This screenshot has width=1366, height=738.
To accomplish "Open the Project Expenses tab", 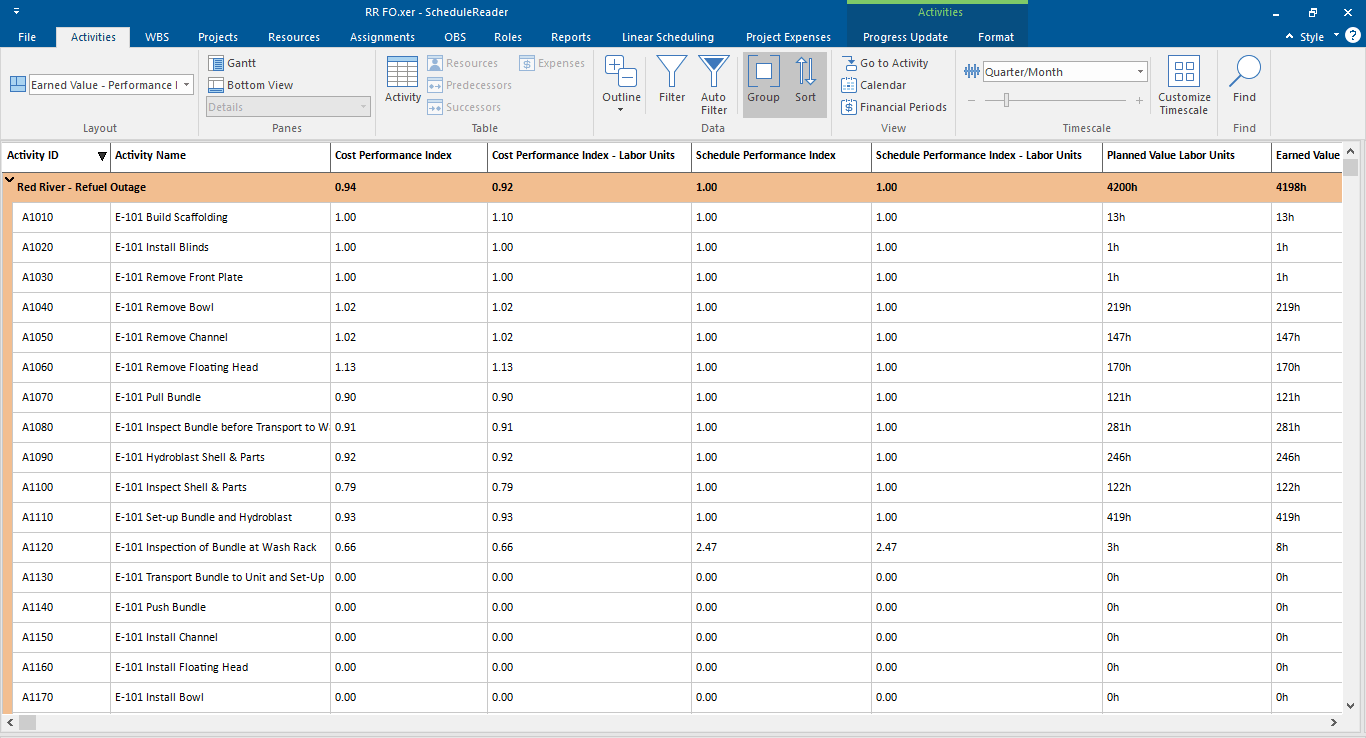I will tap(788, 37).
